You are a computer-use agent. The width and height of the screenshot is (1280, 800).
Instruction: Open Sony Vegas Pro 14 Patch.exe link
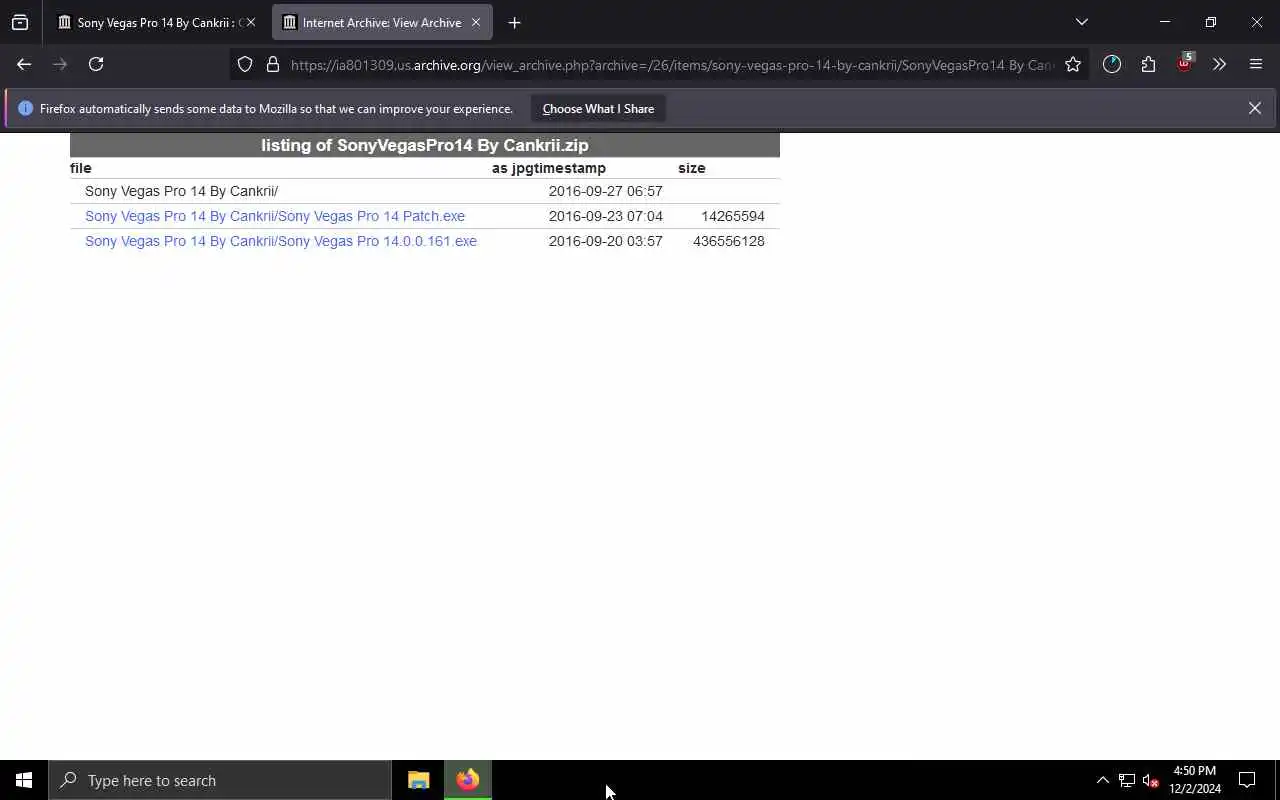click(x=275, y=216)
